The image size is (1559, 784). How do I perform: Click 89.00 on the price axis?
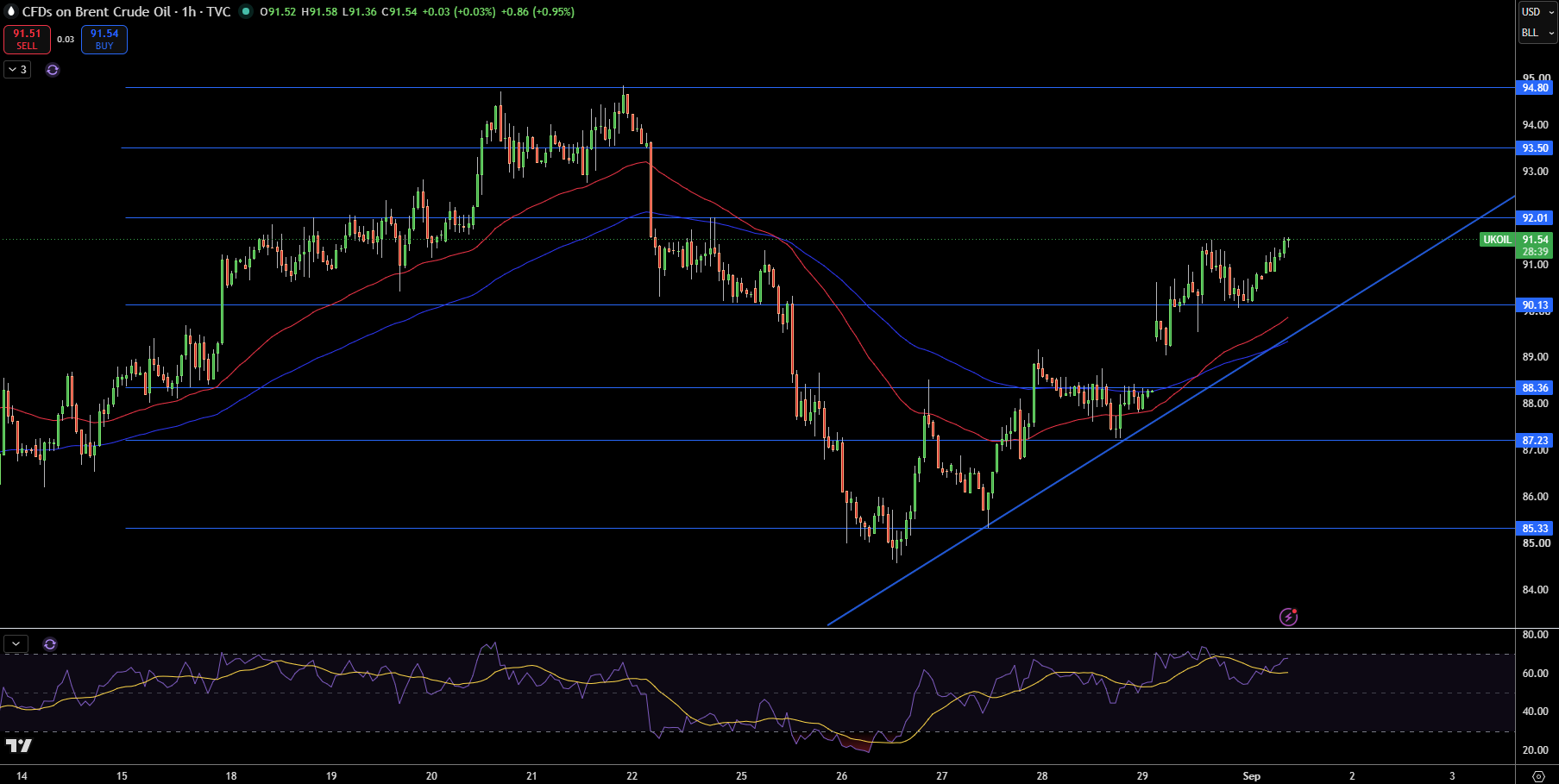[1535, 357]
